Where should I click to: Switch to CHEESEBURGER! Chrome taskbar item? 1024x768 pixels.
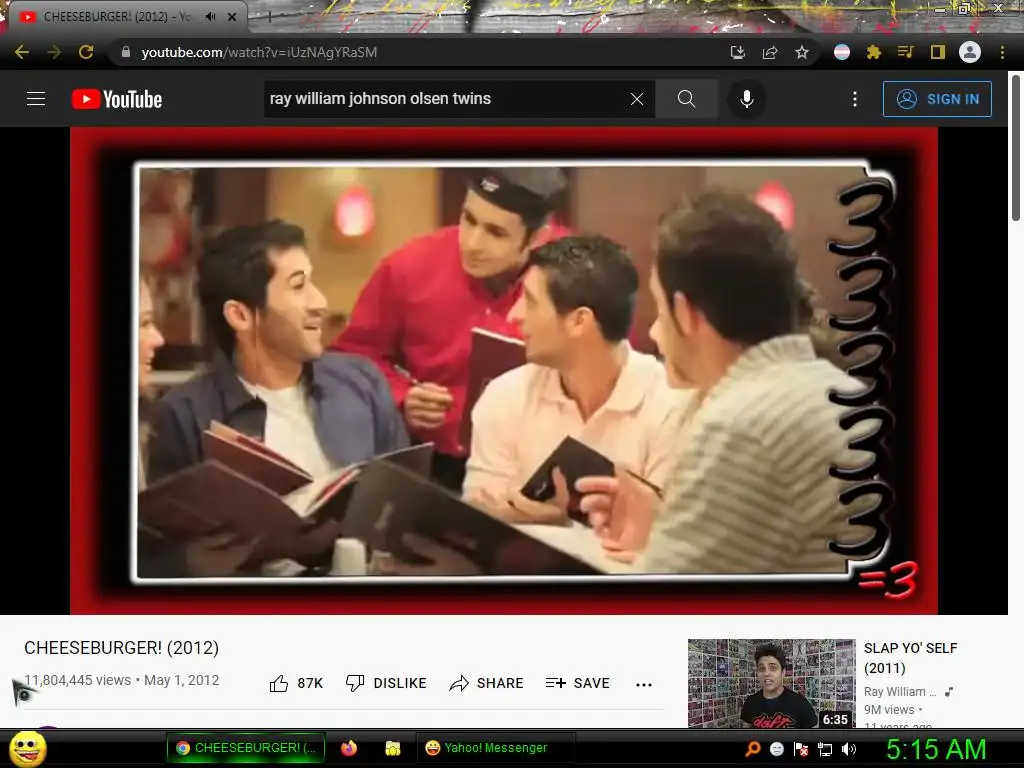(x=246, y=748)
